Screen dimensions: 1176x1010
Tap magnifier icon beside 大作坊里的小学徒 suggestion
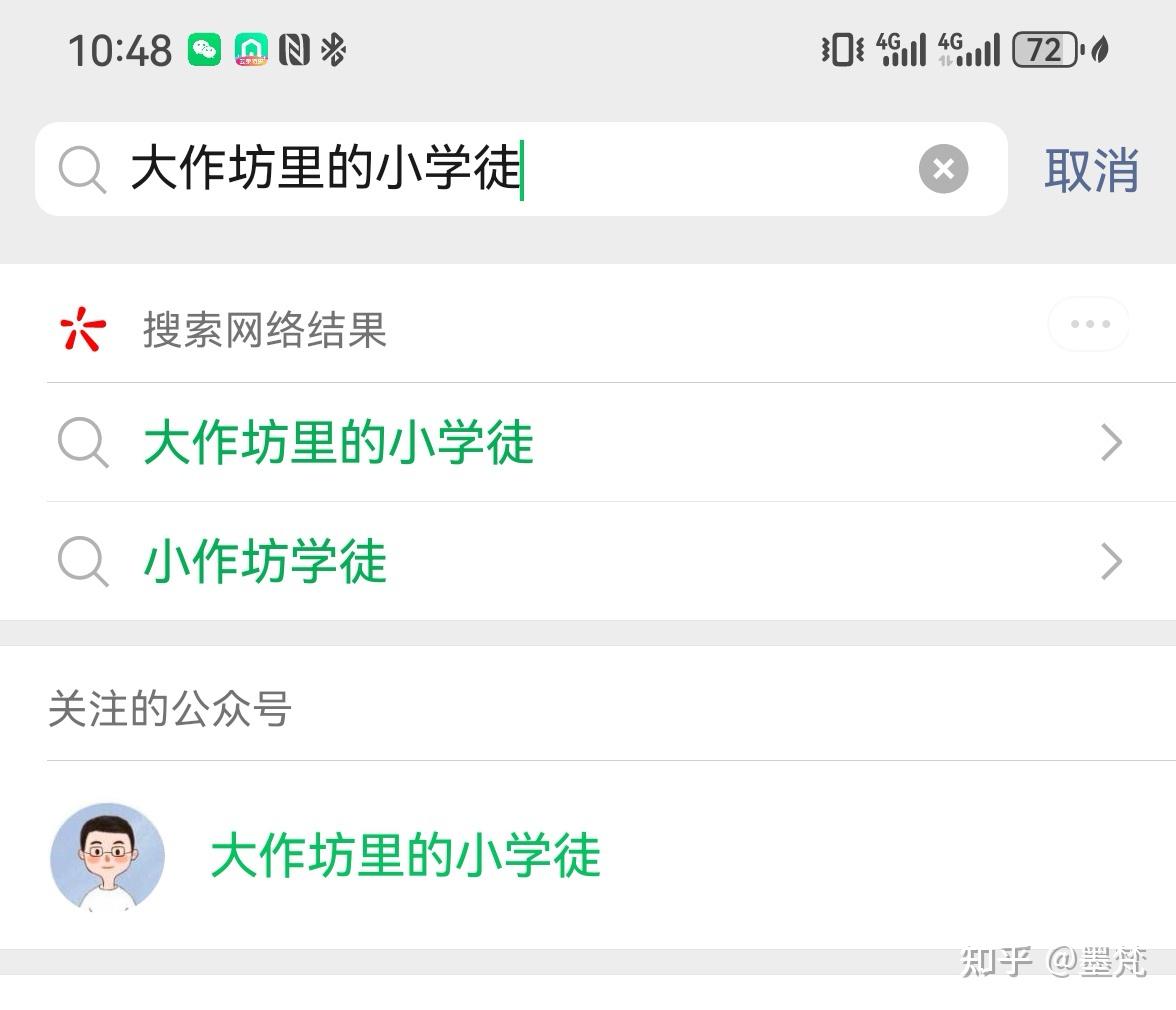click(x=82, y=442)
